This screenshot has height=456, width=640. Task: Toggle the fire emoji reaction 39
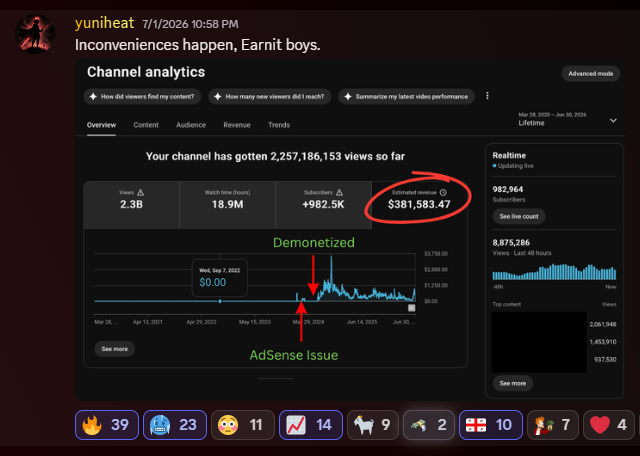coord(107,425)
